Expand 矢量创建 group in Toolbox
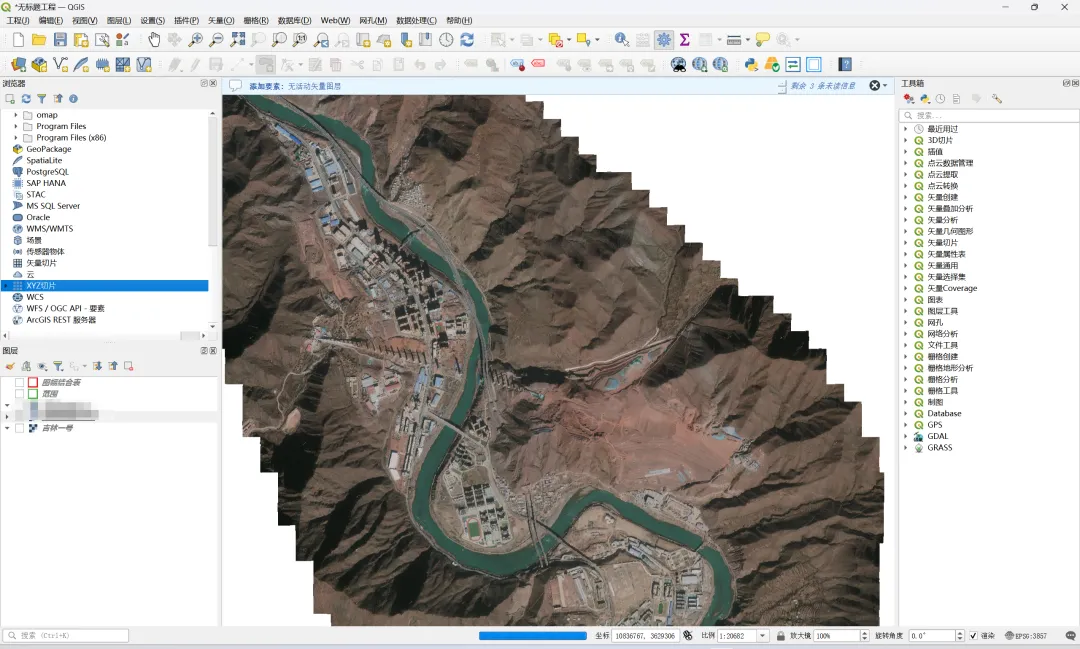This screenshot has height=649, width=1080. (x=906, y=197)
